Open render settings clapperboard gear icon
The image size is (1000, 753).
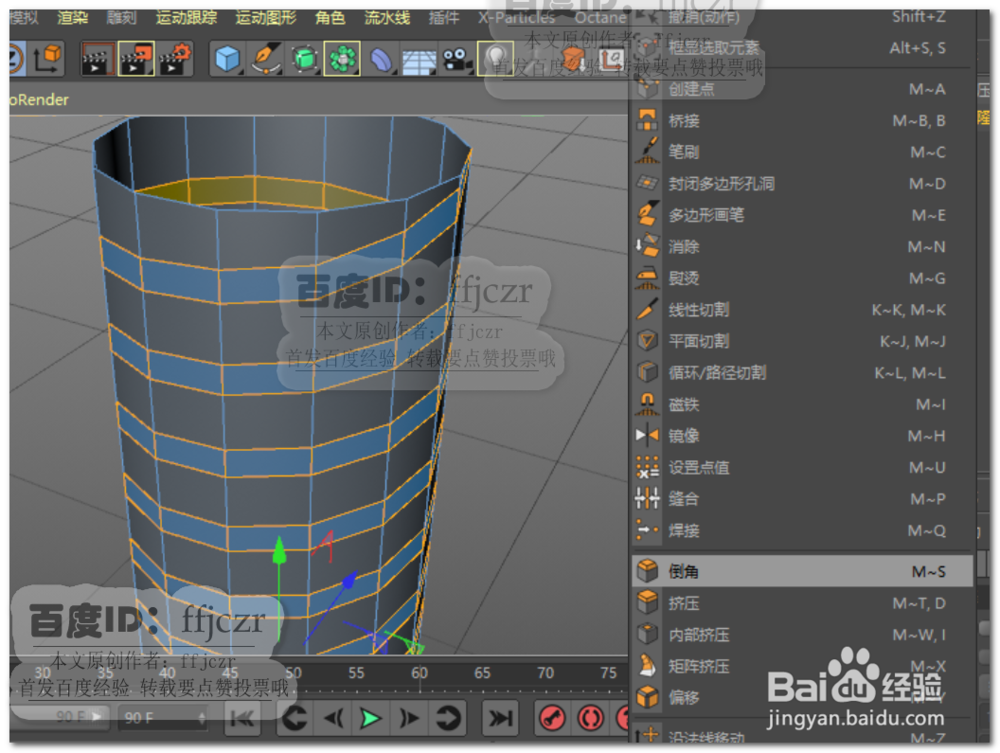coord(175,59)
